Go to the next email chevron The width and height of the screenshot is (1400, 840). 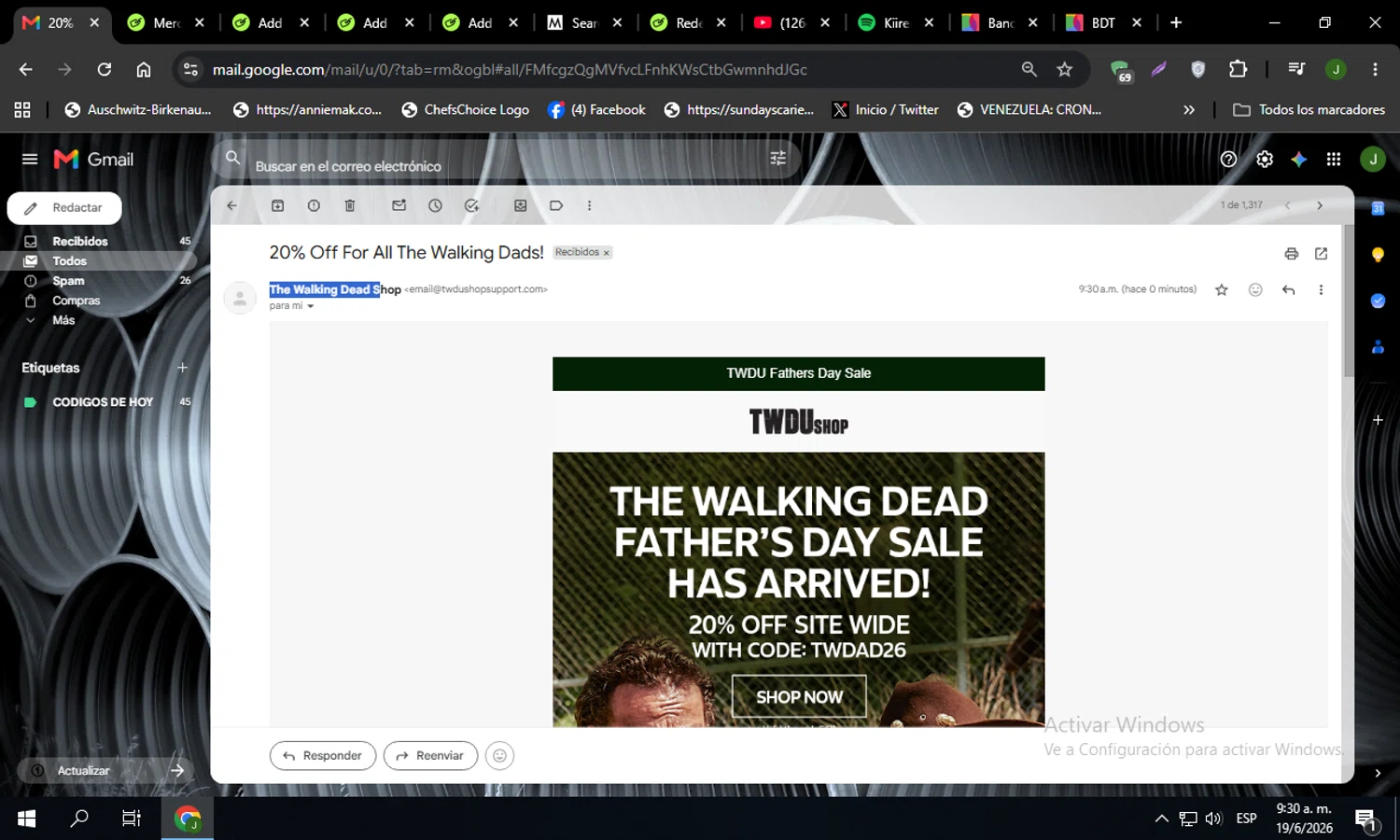(1319, 205)
